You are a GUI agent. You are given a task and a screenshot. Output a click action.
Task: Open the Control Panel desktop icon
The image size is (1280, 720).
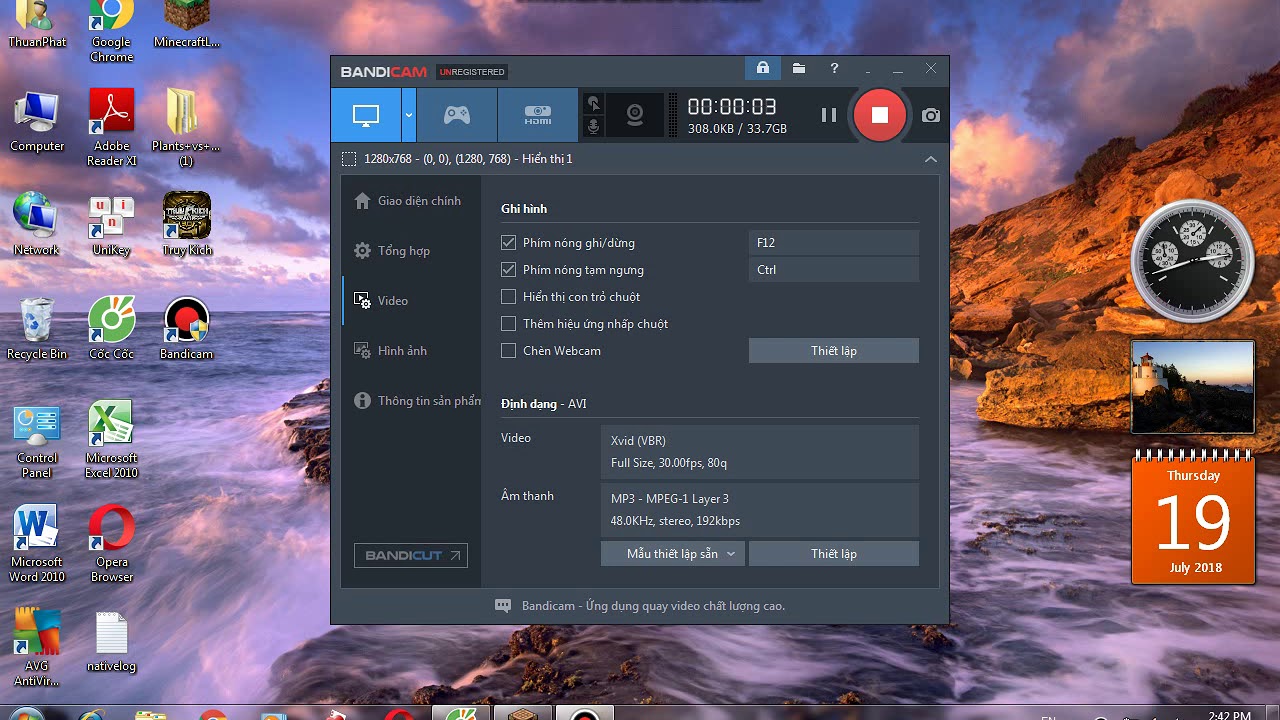click(x=37, y=439)
